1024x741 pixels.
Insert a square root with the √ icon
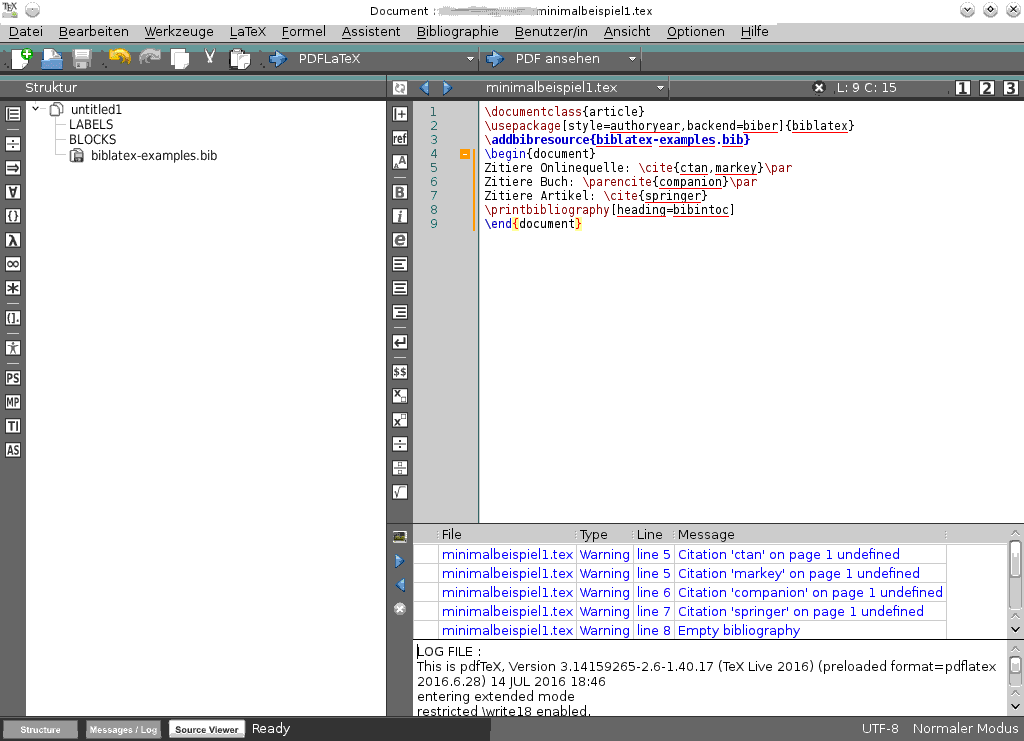tap(400, 492)
